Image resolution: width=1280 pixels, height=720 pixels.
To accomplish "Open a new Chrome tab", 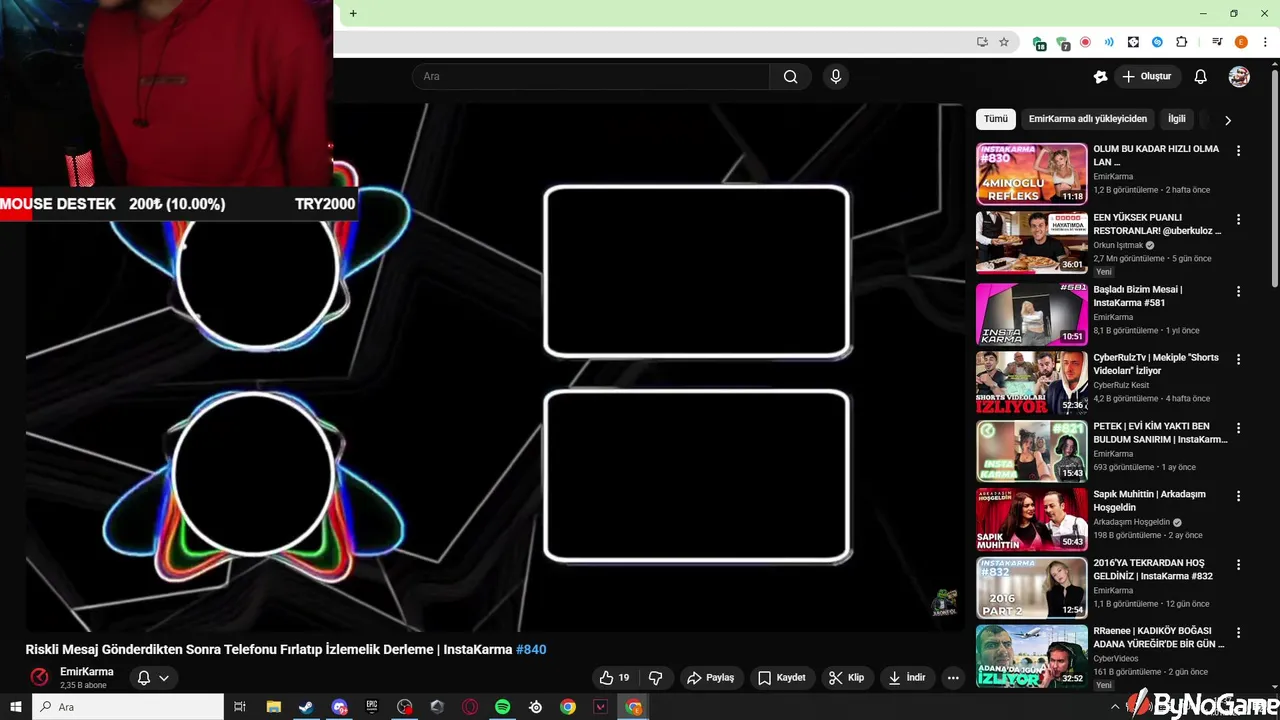I will pyautogui.click(x=353, y=14).
